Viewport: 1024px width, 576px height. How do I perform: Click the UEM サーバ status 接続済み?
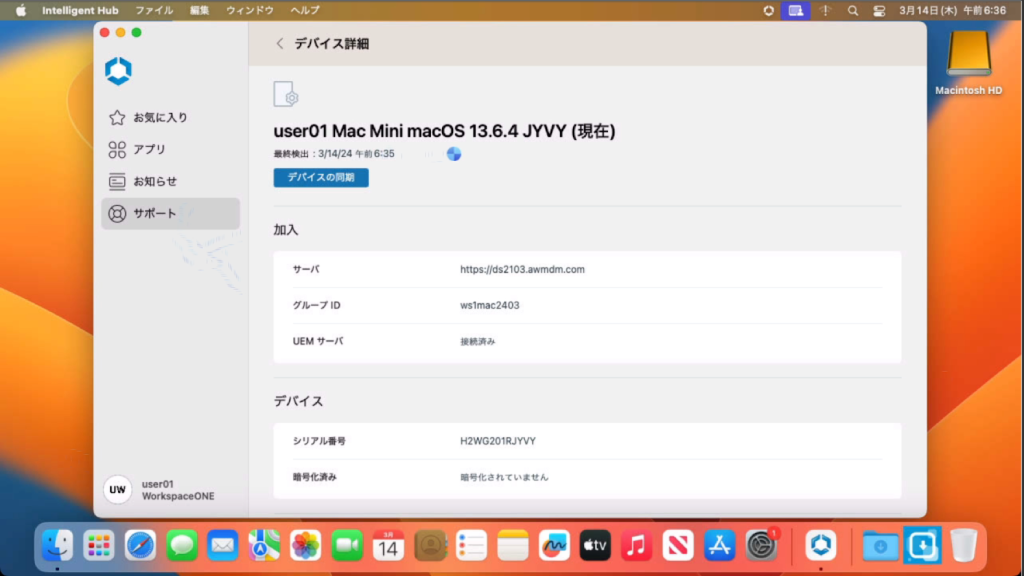(x=477, y=342)
